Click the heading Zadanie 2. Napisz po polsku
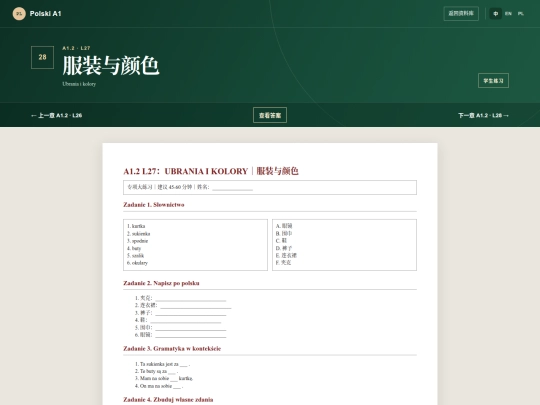The image size is (540, 405). pos(161,283)
